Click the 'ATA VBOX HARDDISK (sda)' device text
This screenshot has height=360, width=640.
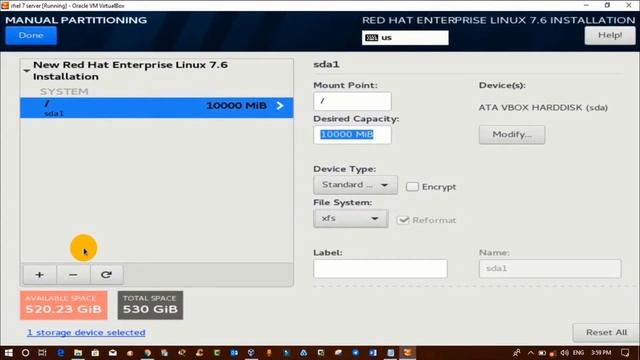543,108
